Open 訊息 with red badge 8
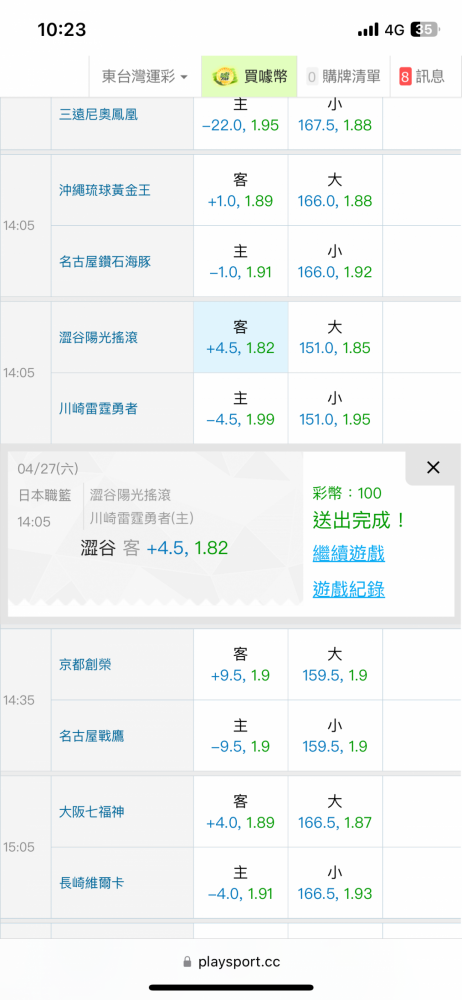The width and height of the screenshot is (462, 1000). tap(422, 77)
